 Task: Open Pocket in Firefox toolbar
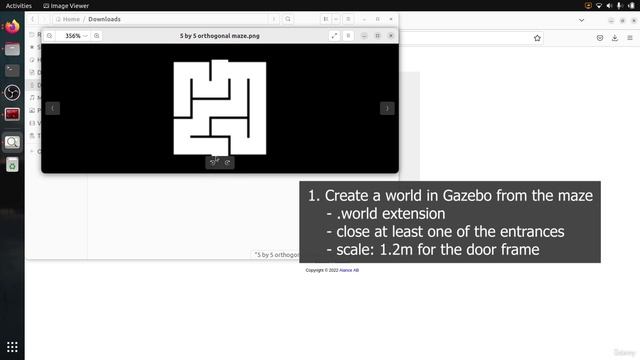pos(600,38)
